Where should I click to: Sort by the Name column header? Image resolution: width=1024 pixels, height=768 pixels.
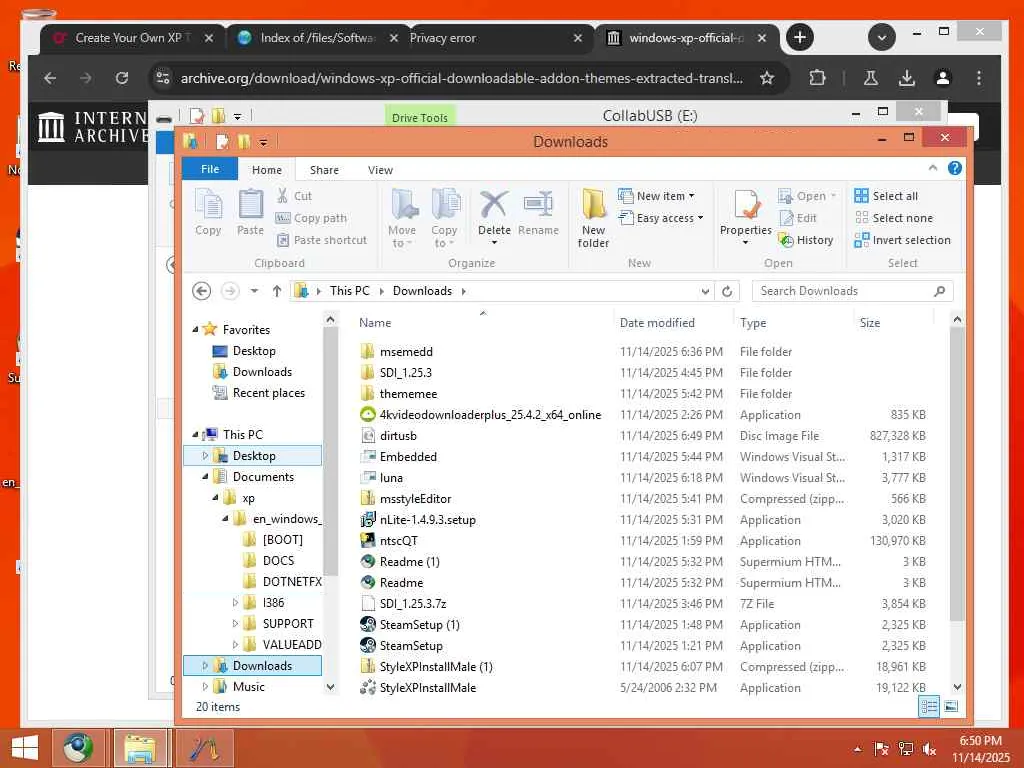tap(483, 323)
